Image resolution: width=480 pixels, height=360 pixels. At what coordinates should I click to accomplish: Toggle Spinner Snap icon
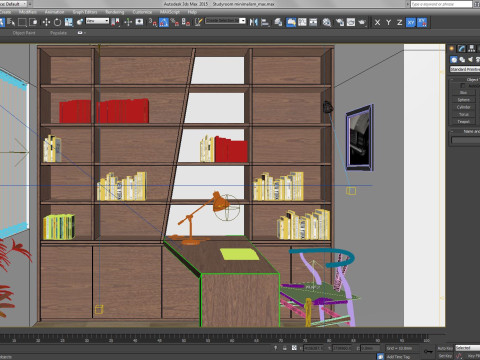(186, 22)
